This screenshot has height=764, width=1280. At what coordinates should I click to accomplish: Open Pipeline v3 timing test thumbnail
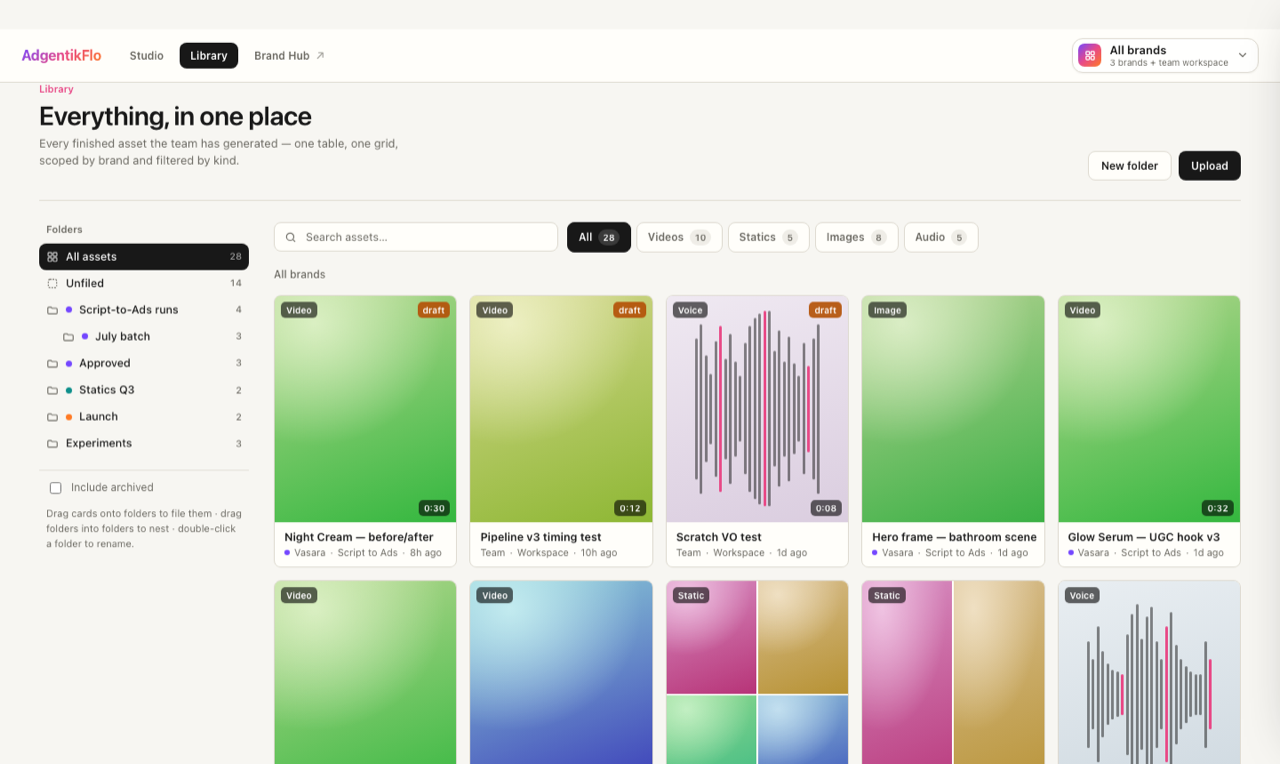(561, 409)
